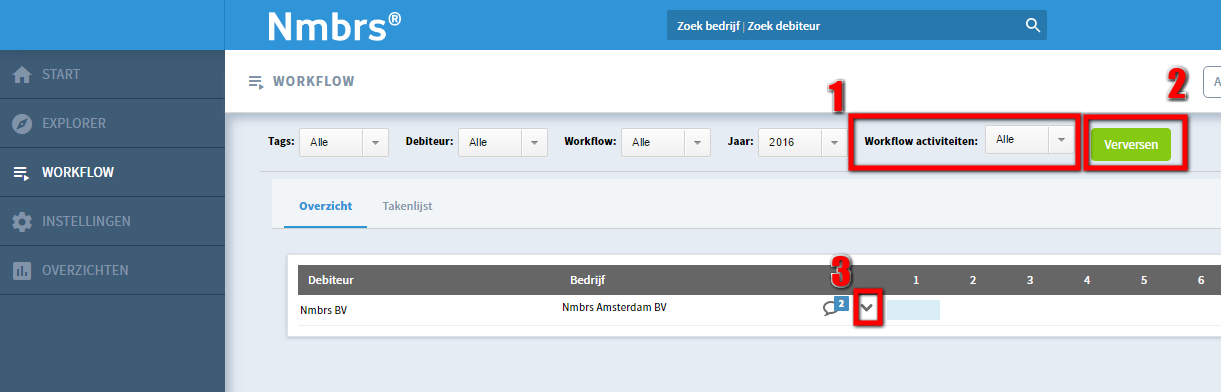Click the search magnifier icon

point(1033,26)
